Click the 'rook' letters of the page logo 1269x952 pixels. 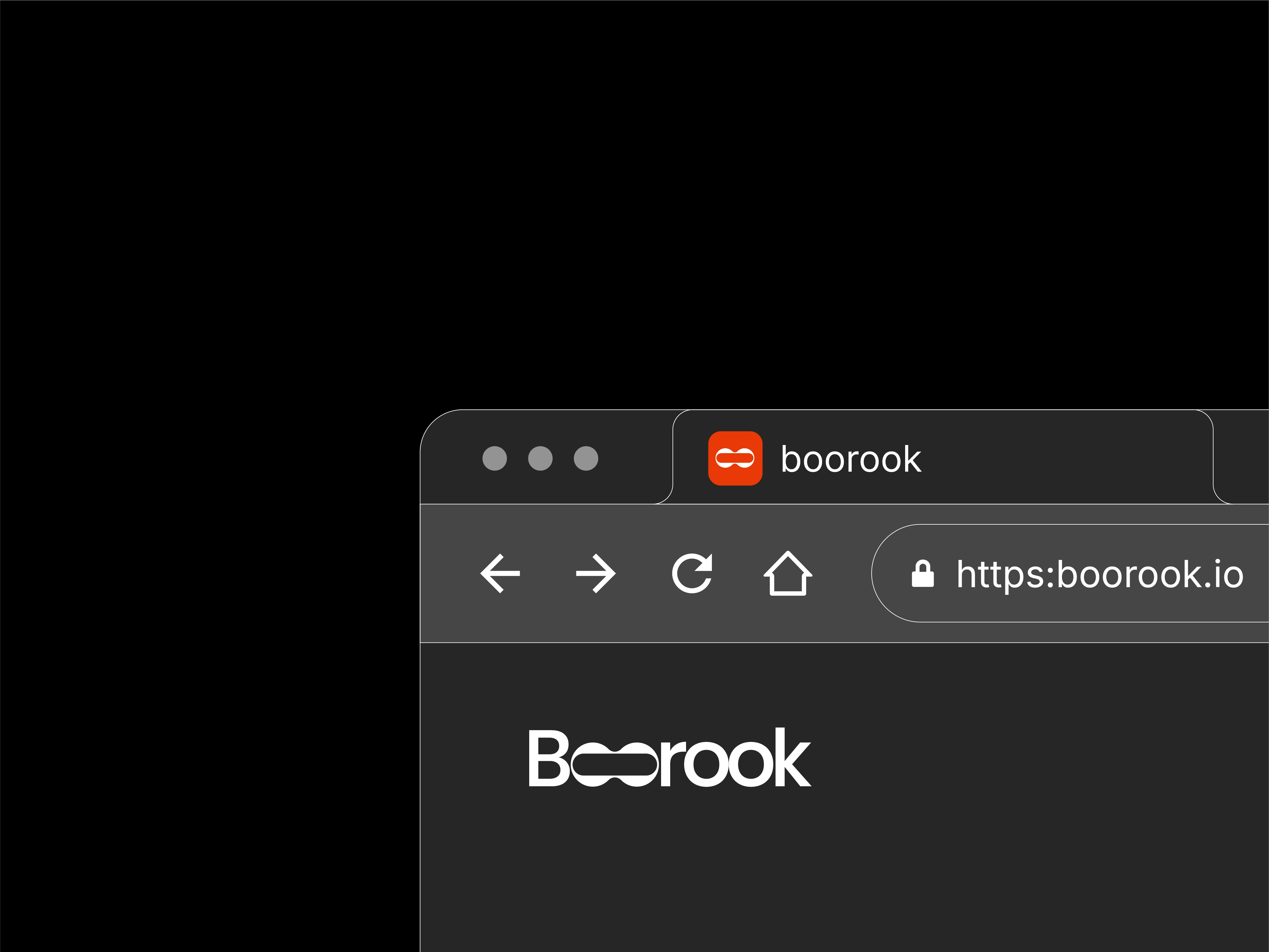736,758
